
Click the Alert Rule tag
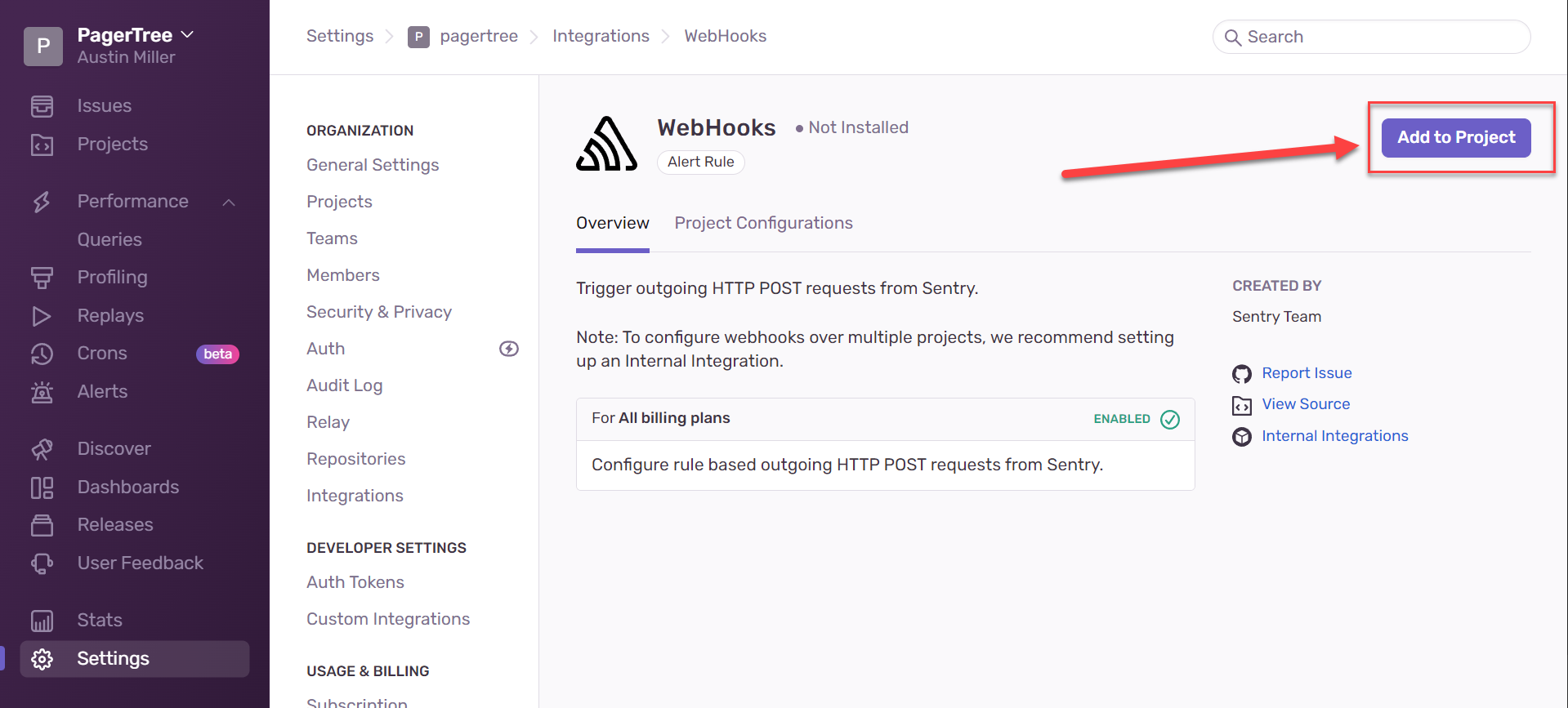pyautogui.click(x=701, y=162)
